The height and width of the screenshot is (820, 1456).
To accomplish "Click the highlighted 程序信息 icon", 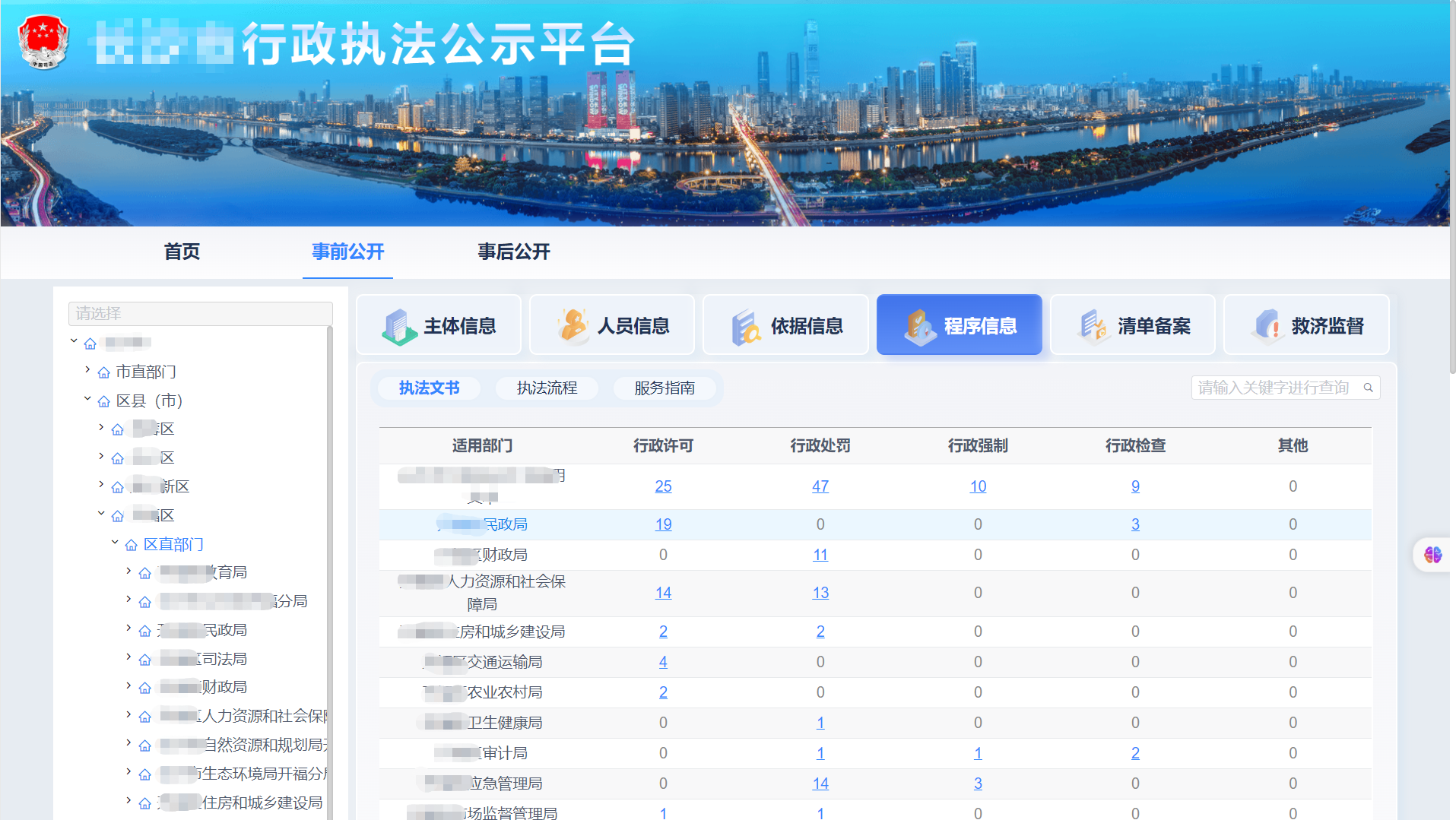I will [x=920, y=325].
